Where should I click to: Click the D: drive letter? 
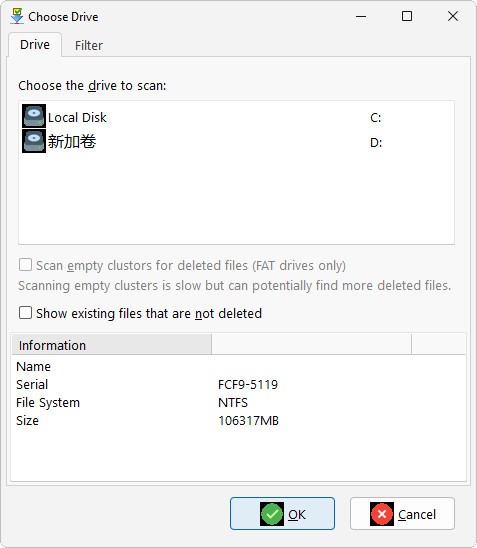tap(376, 143)
